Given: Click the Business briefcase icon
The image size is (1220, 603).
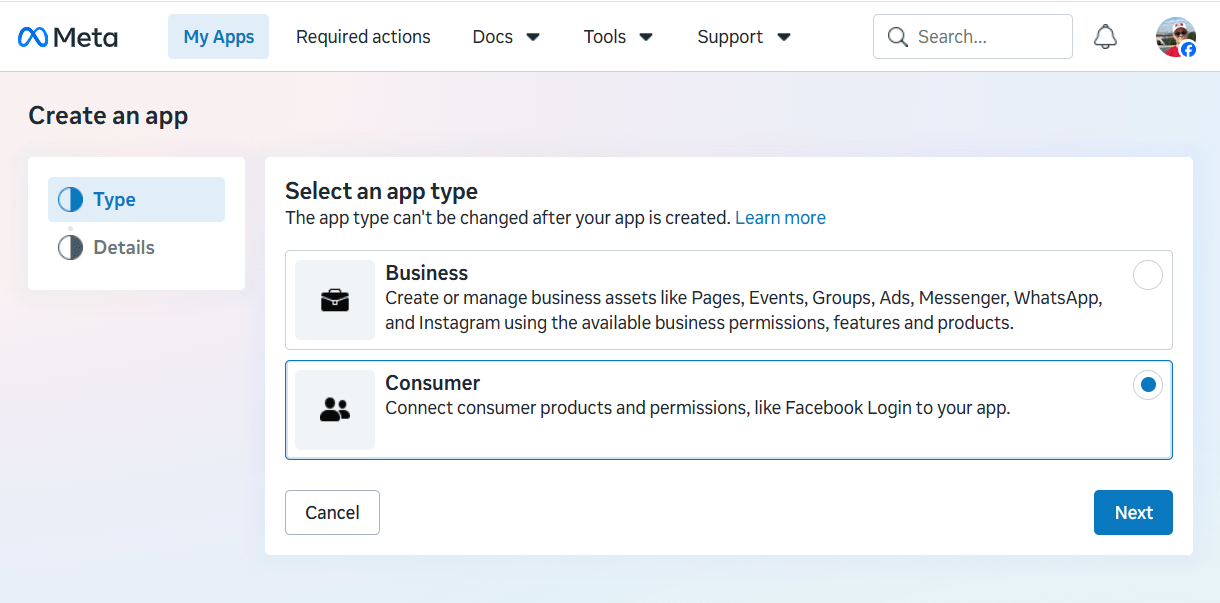Looking at the screenshot, I should 335,300.
